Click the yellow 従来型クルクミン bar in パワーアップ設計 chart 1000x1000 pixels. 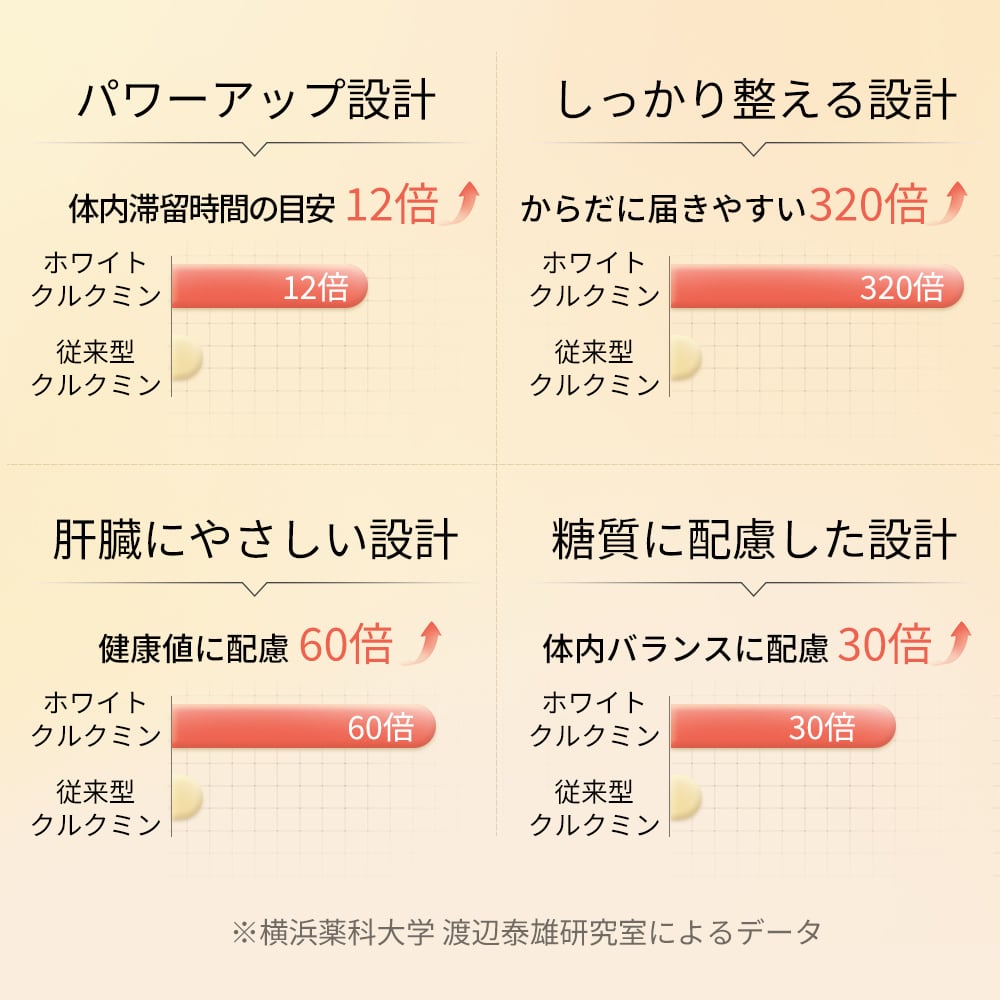[187, 360]
